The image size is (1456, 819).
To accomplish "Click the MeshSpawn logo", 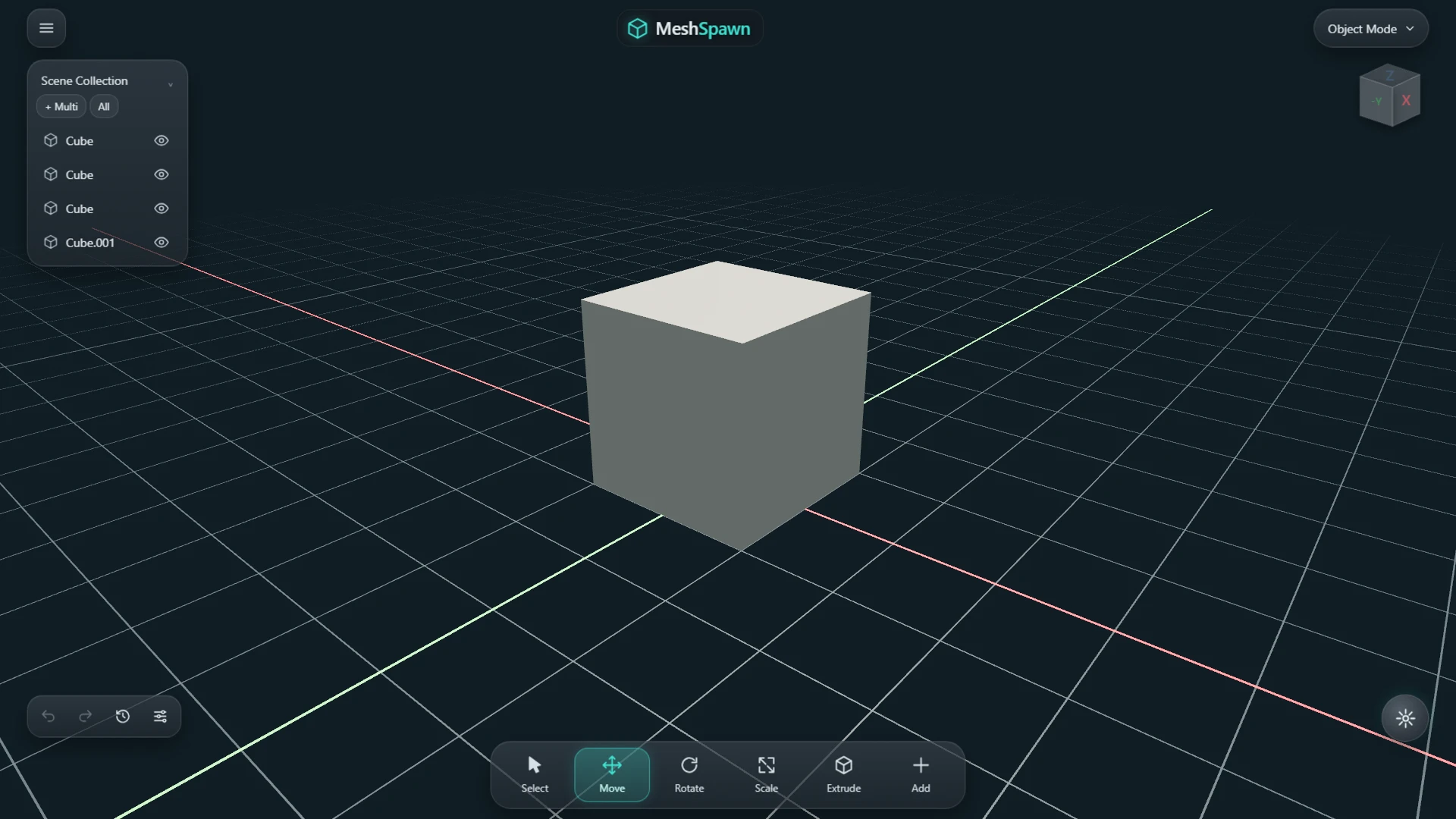I will click(689, 28).
